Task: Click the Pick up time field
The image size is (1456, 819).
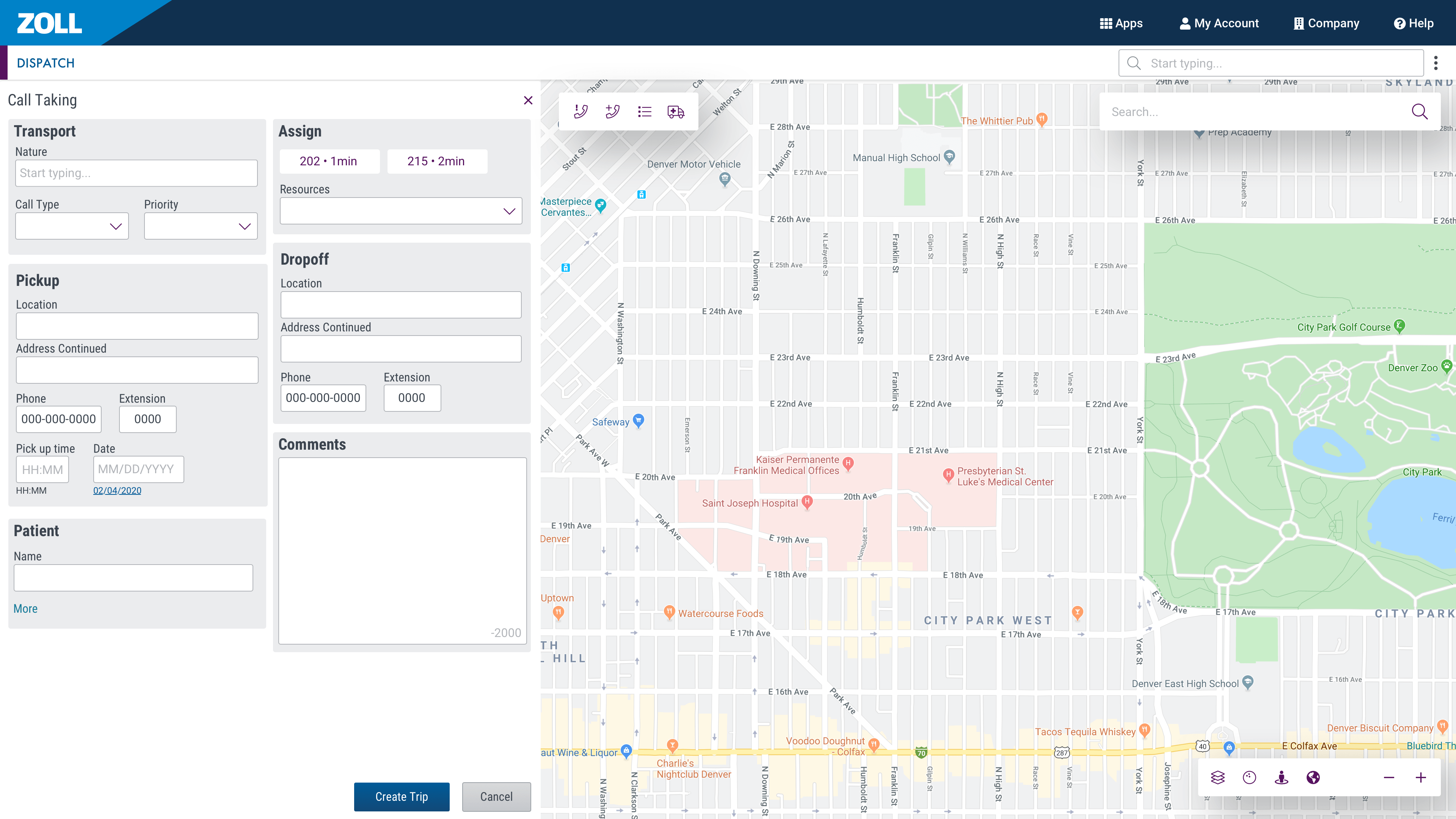Action: (x=42, y=469)
